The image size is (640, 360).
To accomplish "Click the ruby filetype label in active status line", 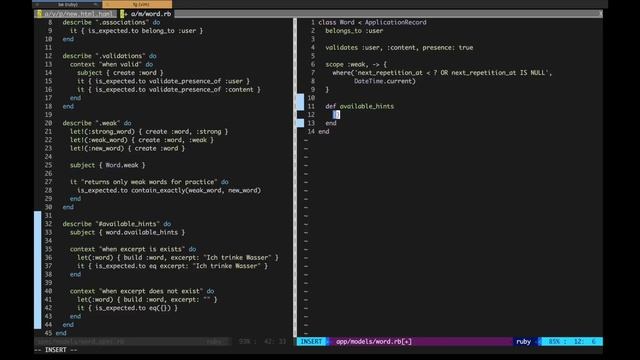I will click(x=523, y=342).
